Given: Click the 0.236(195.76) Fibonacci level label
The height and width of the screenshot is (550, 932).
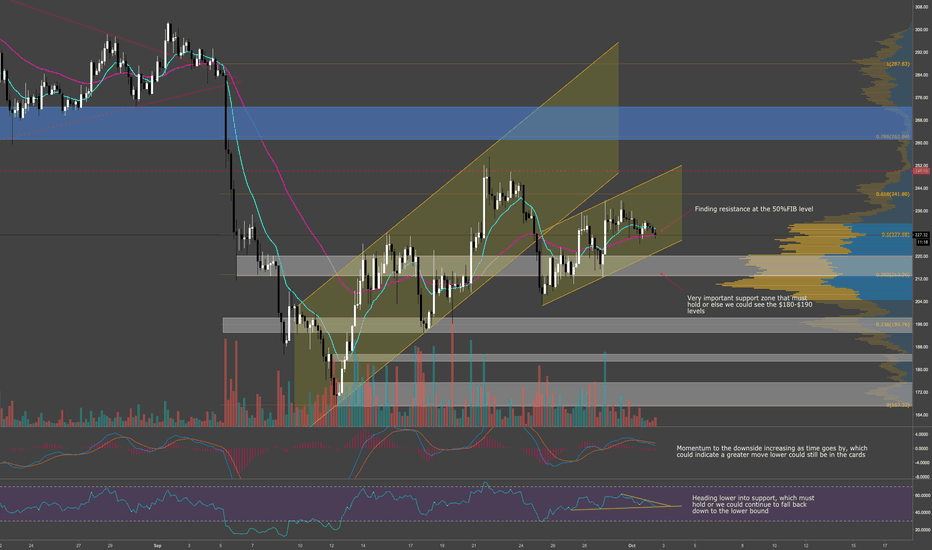Looking at the screenshot, I should [x=893, y=324].
